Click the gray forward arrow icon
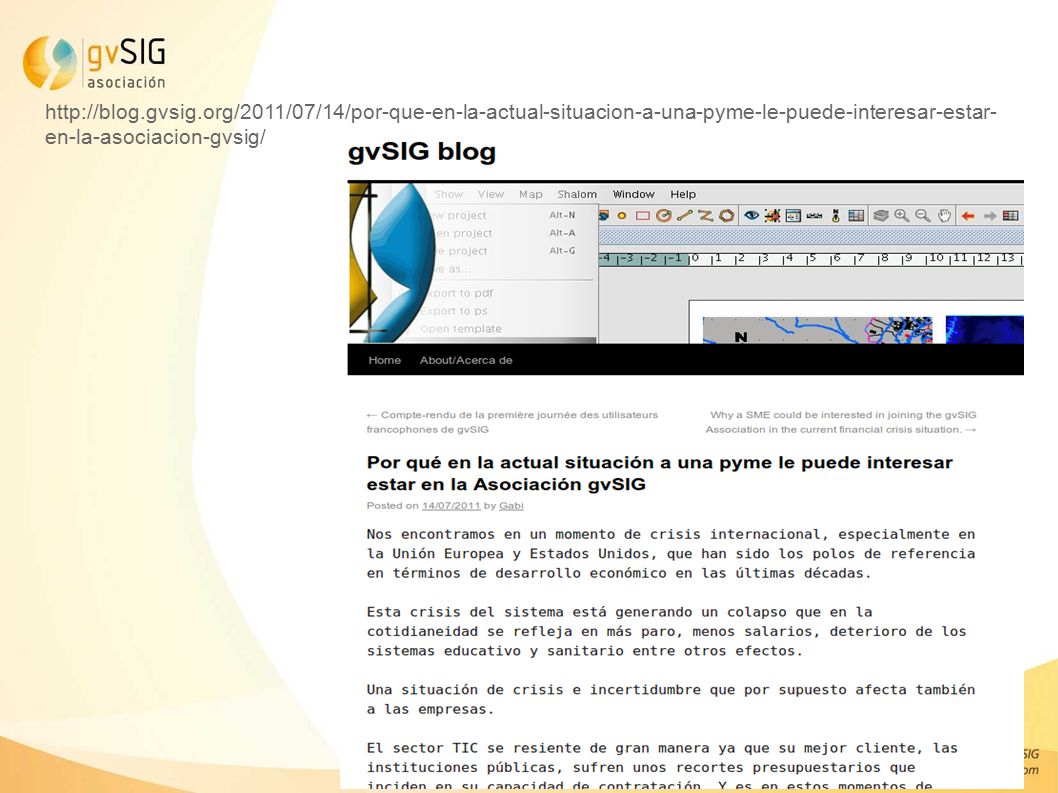This screenshot has width=1058, height=793. [990, 216]
